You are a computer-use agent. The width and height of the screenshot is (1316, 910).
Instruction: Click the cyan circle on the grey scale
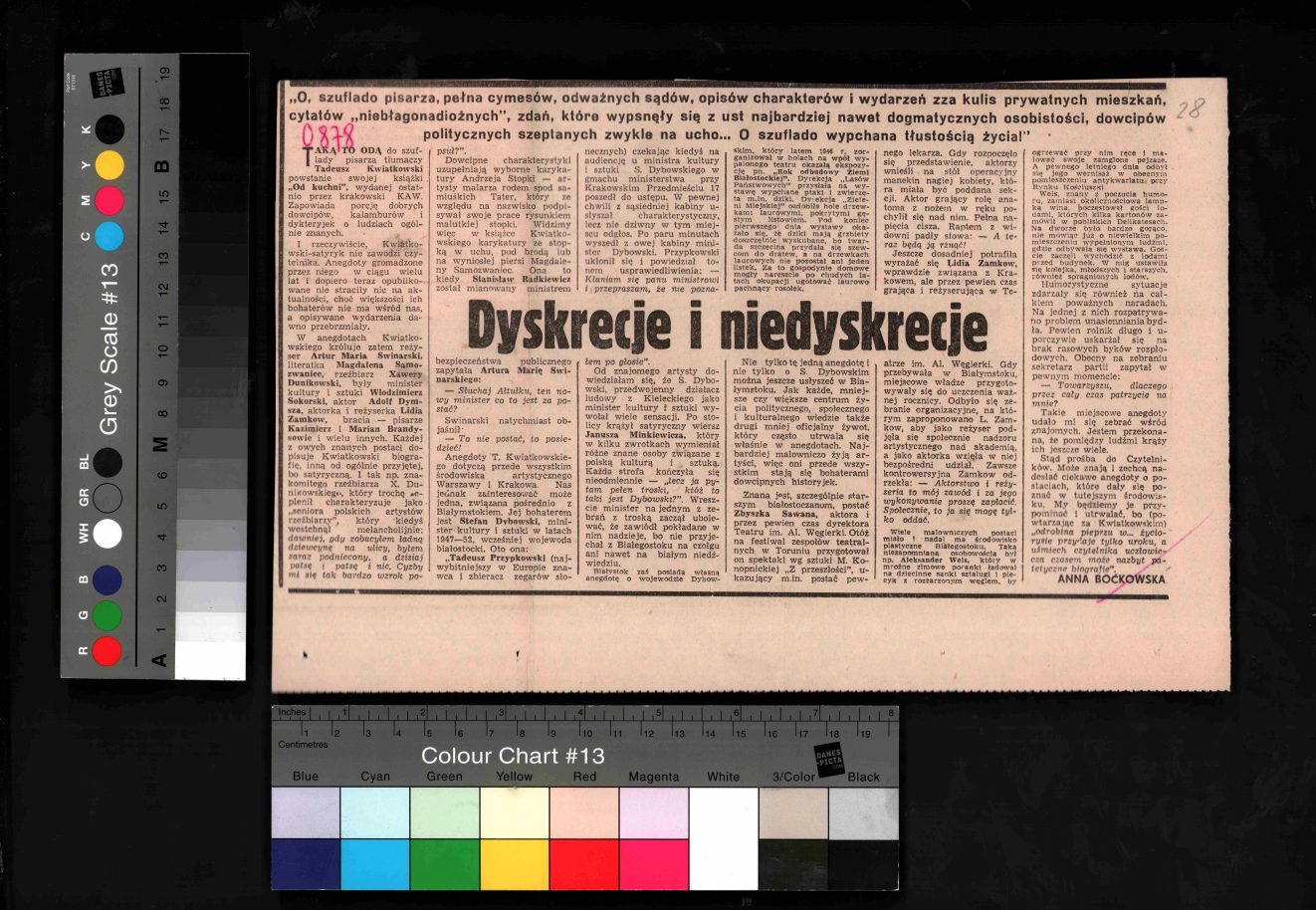click(x=110, y=236)
